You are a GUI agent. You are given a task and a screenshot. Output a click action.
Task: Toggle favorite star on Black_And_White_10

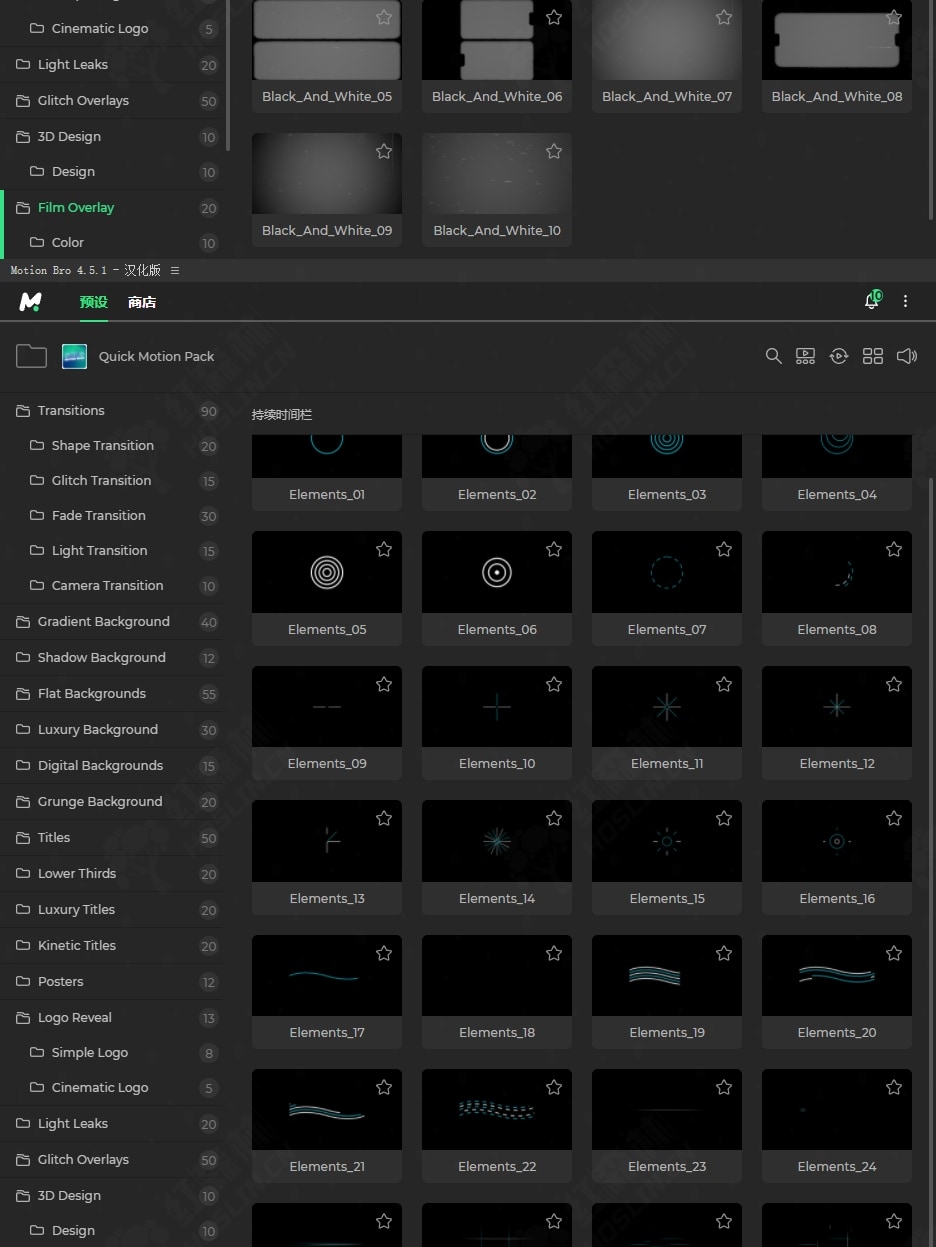pos(554,151)
